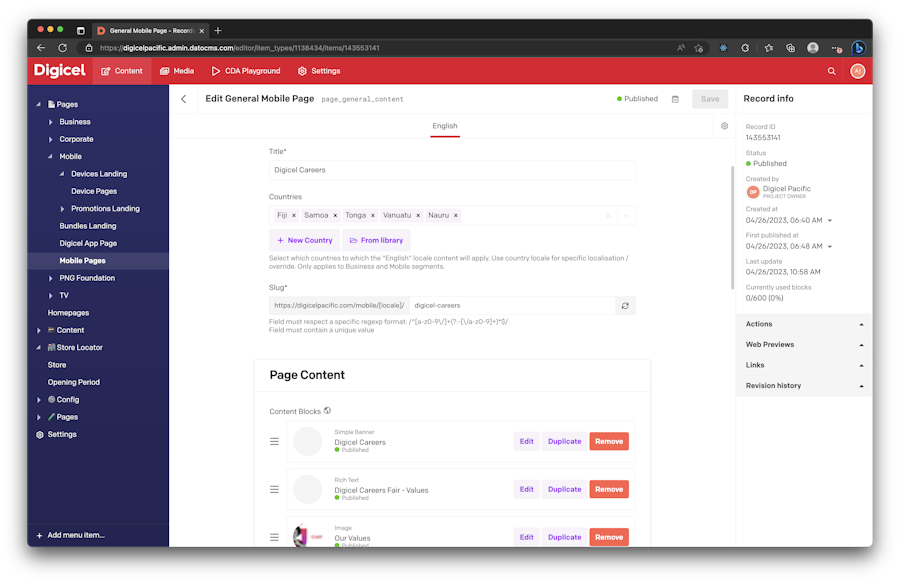Screen dimensions: 900x583
Task: Click the calendar icon next to Save
Action: click(675, 98)
